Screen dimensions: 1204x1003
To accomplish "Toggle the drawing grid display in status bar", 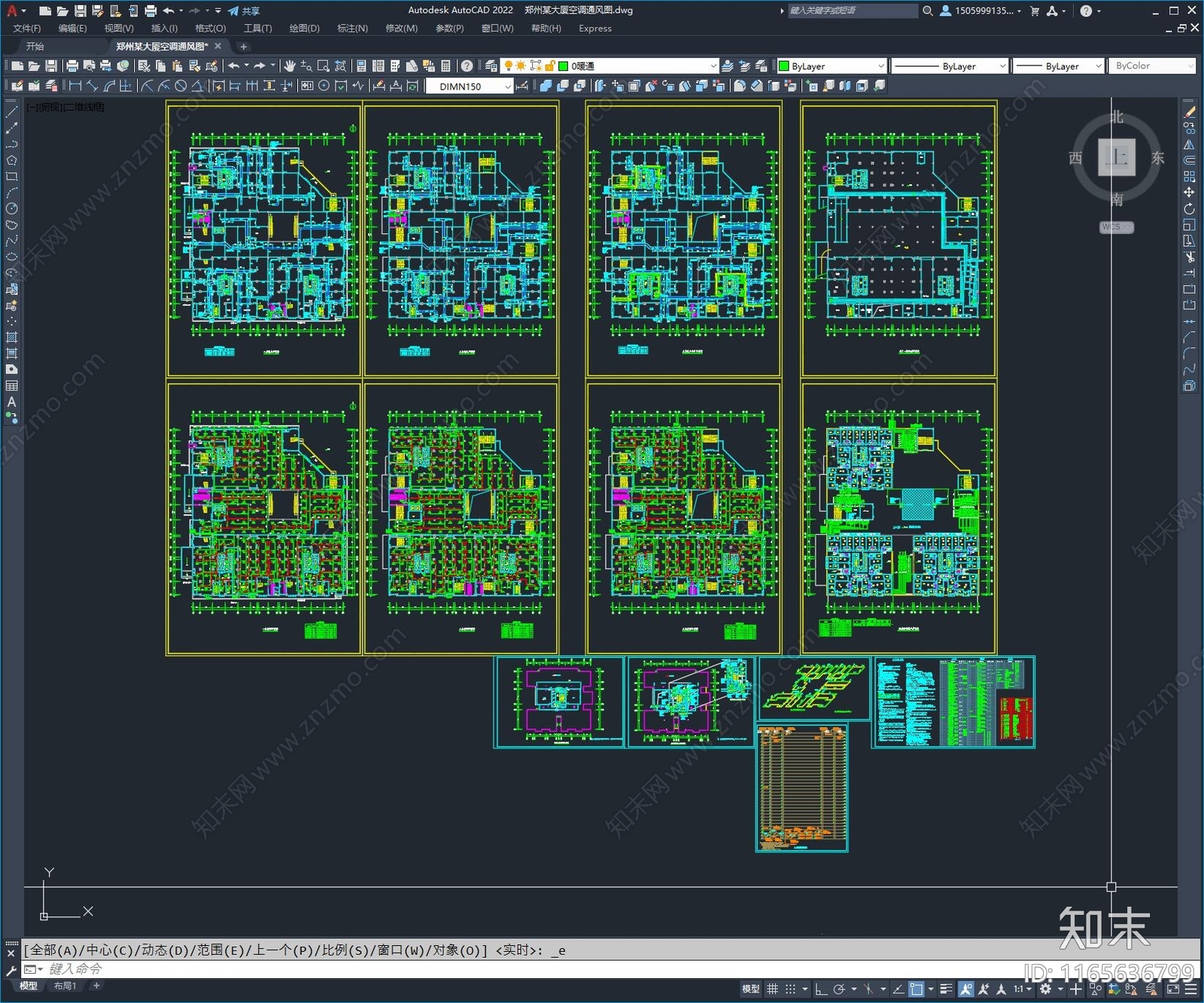I will pyautogui.click(x=772, y=989).
